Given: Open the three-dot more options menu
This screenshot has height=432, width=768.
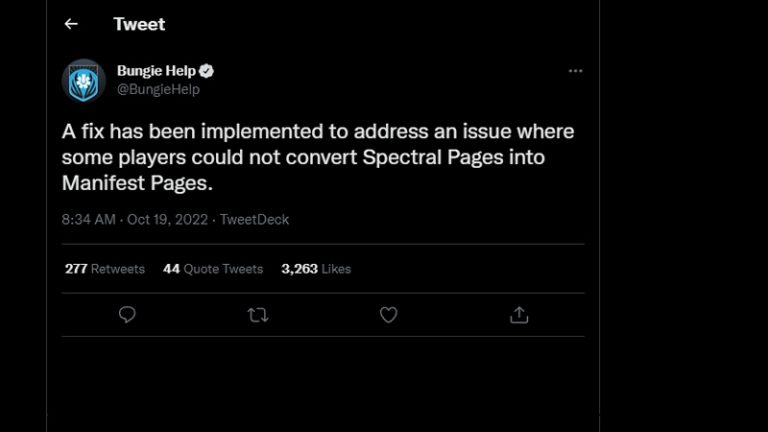Looking at the screenshot, I should pos(575,72).
